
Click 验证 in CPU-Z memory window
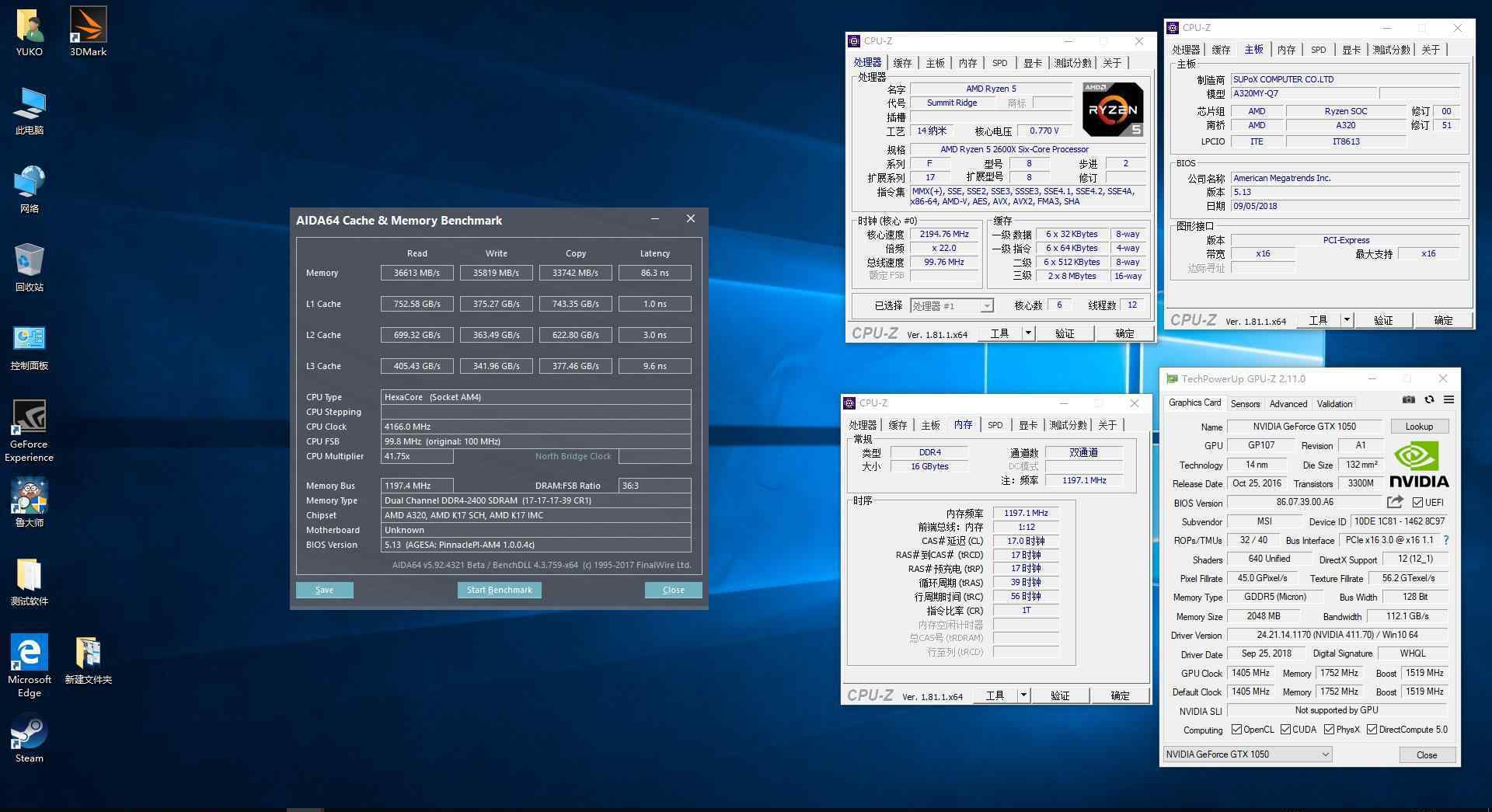click(x=1060, y=695)
